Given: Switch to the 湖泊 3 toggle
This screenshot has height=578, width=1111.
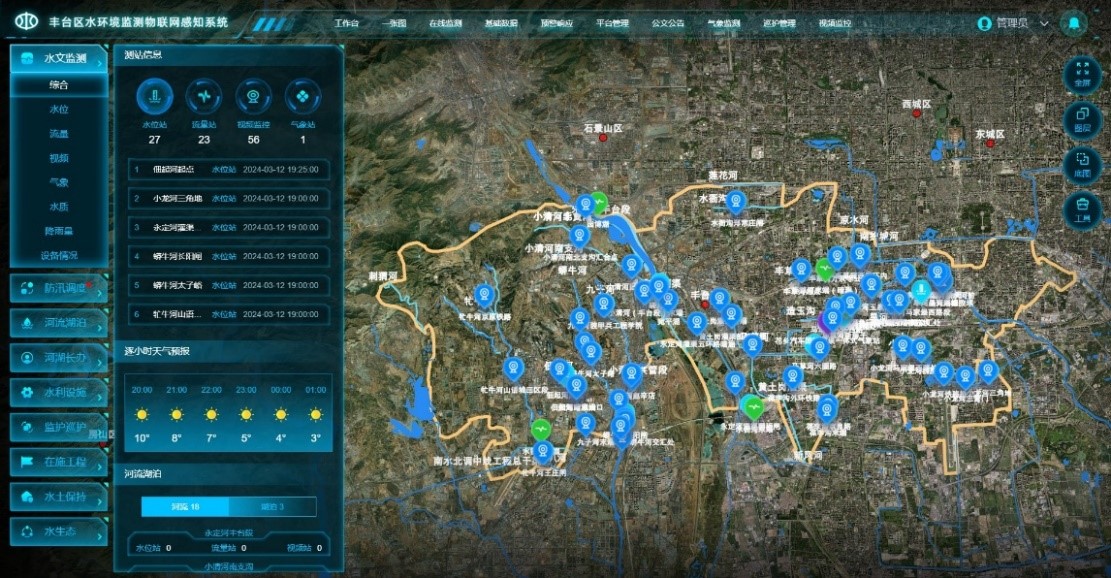Looking at the screenshot, I should 272,507.
